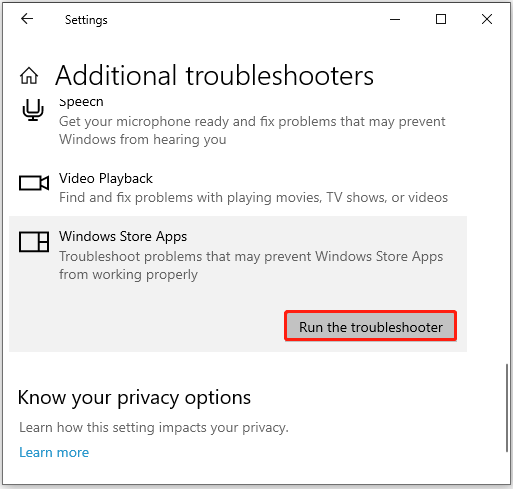Go back using the arrow icon

[27, 19]
